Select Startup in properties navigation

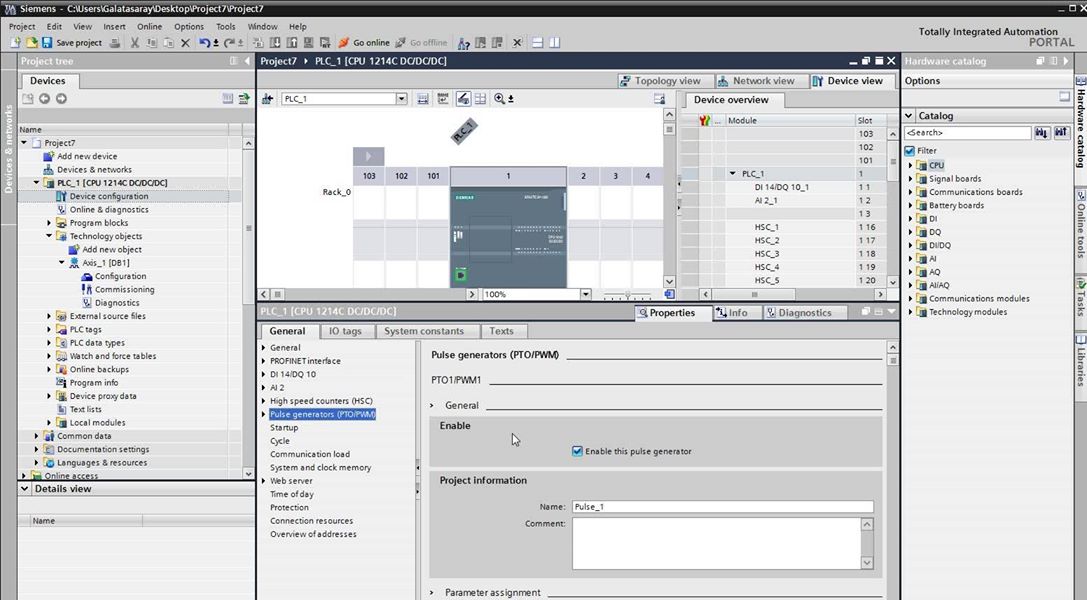[284, 428]
